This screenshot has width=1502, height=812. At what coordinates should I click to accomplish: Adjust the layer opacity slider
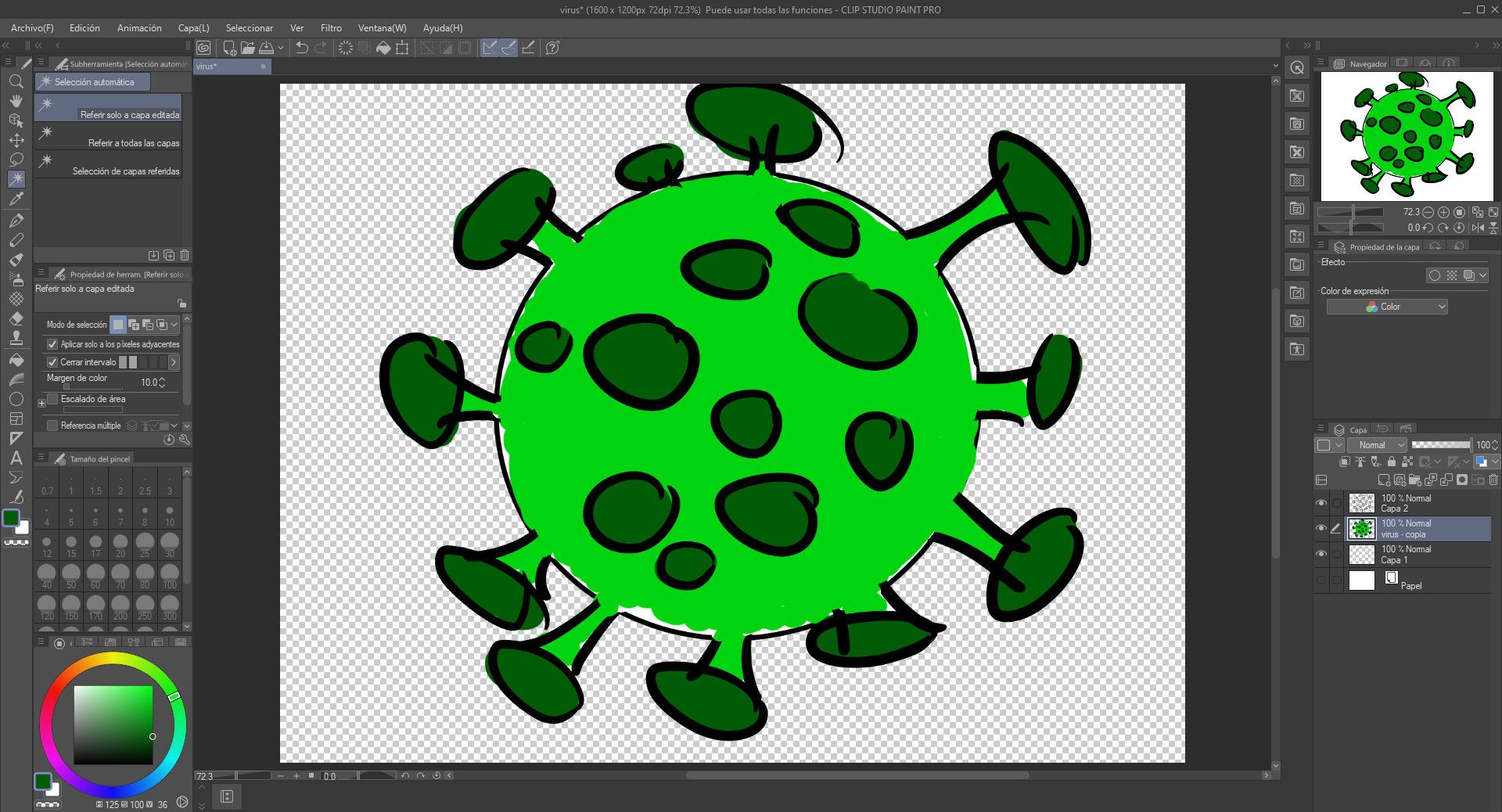1441,444
